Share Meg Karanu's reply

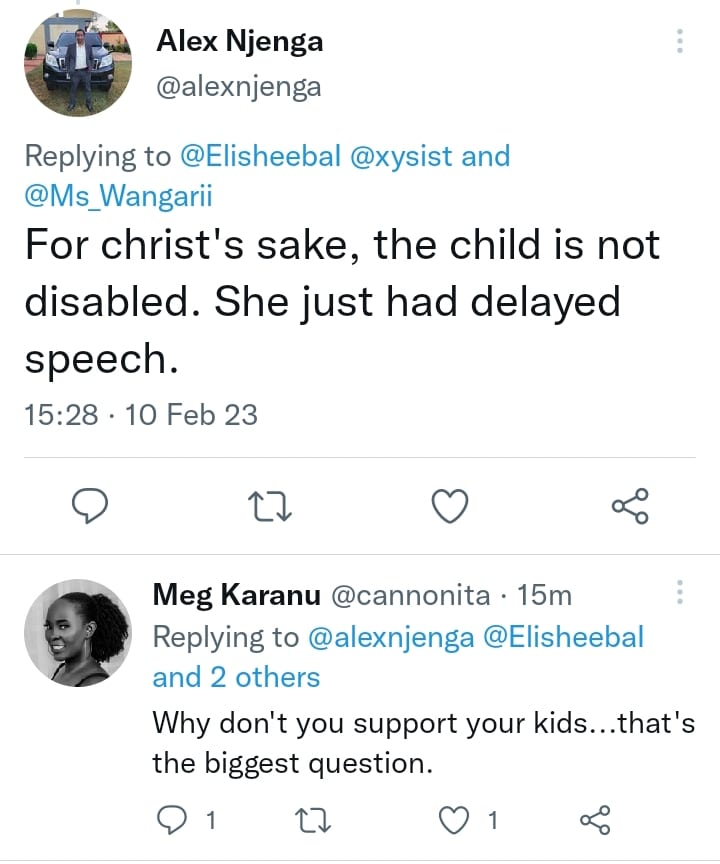pyautogui.click(x=594, y=821)
